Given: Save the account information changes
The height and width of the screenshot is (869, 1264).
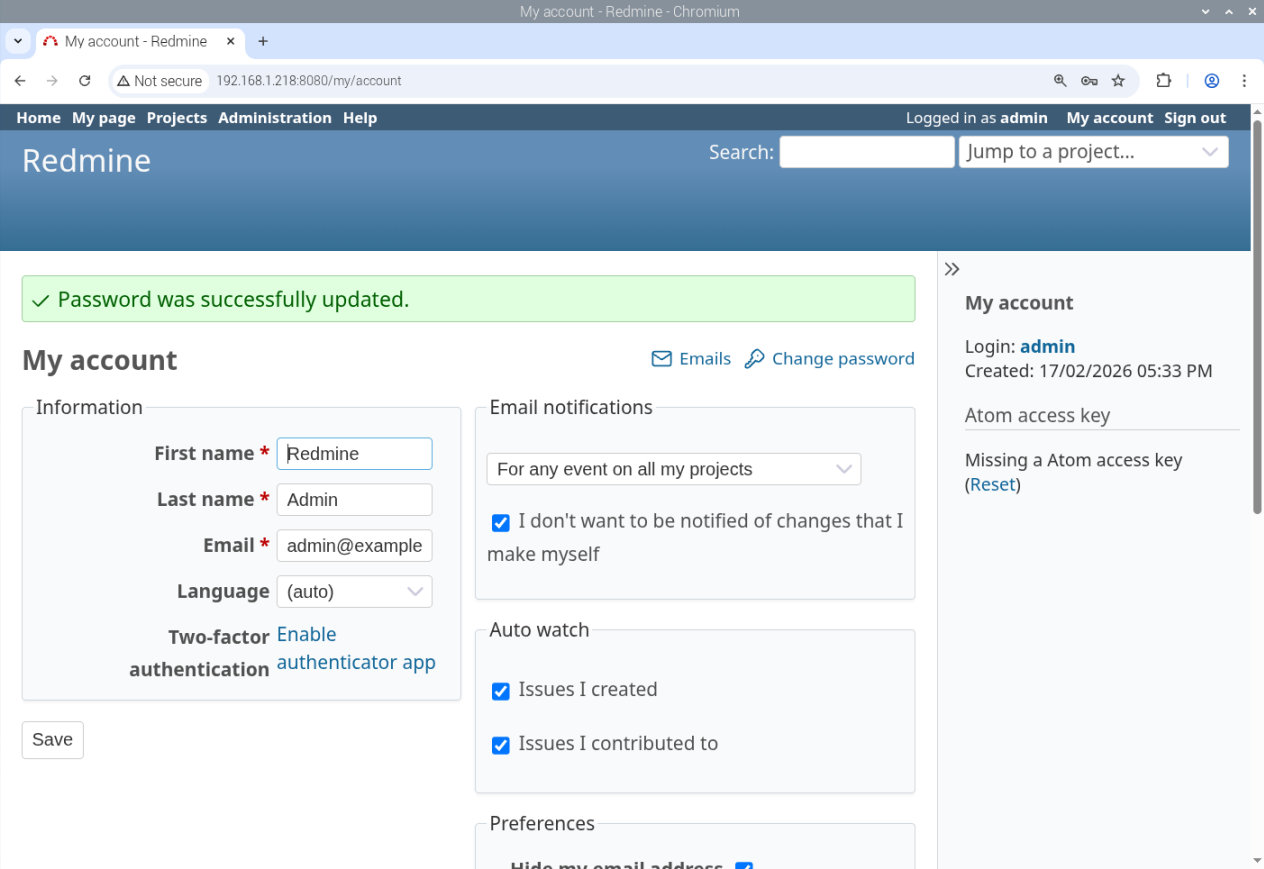Looking at the screenshot, I should point(52,739).
